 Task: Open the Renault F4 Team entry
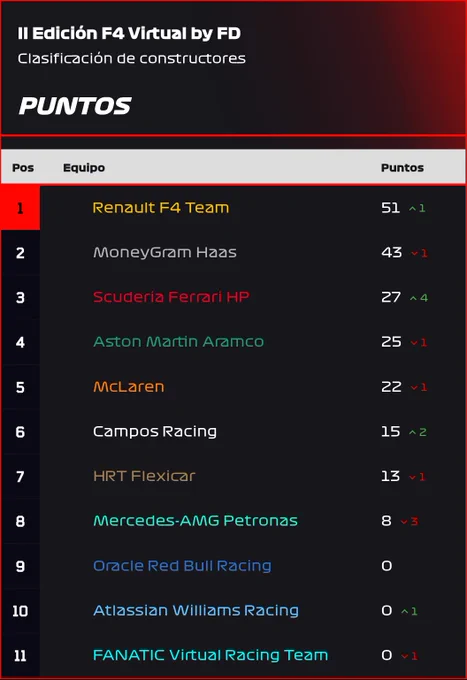161,208
